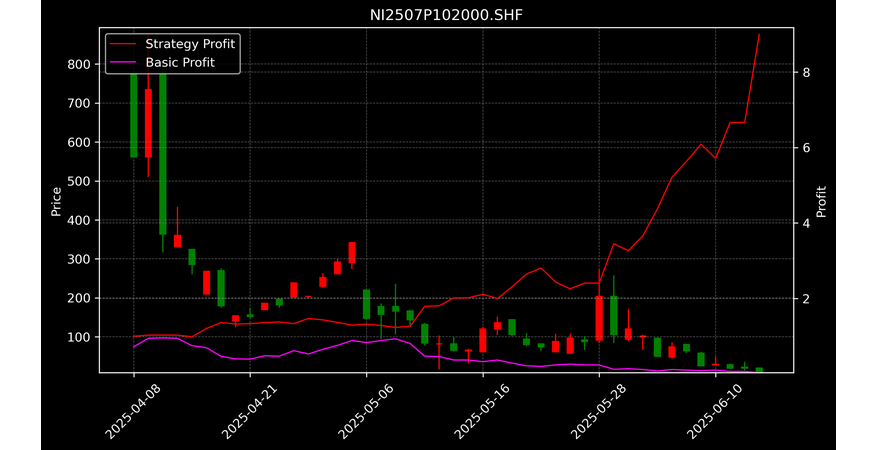Click the 200 price tick label
The width and height of the screenshot is (878, 450).
click(80, 298)
